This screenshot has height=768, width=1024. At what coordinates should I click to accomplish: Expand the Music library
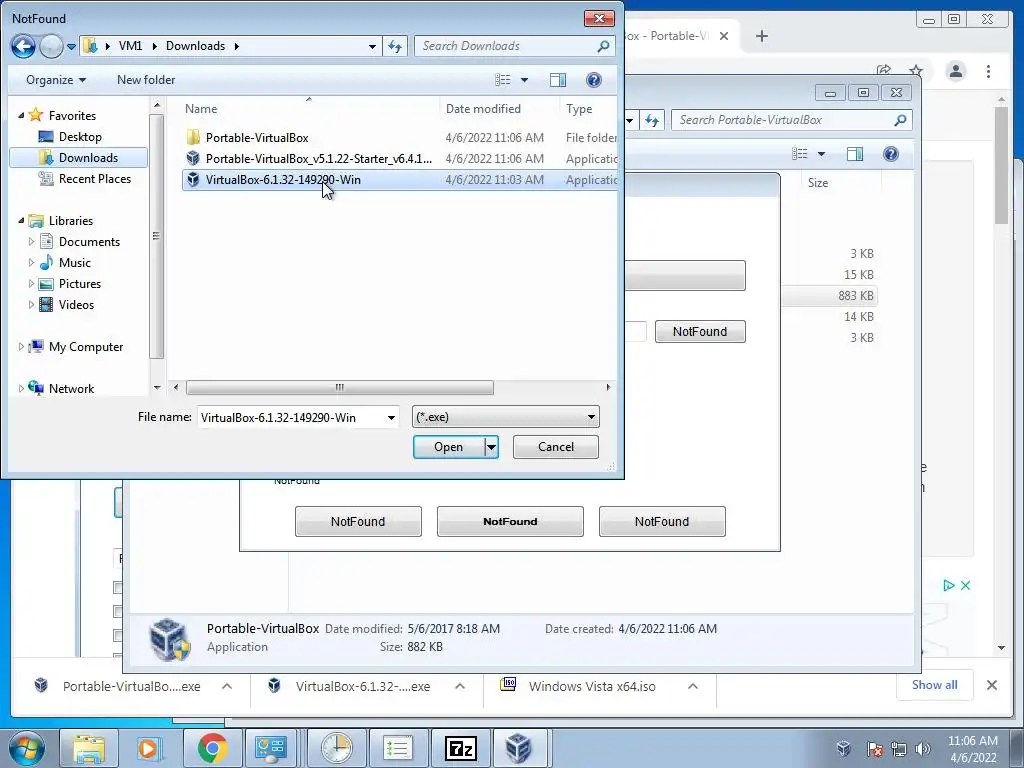(31, 262)
